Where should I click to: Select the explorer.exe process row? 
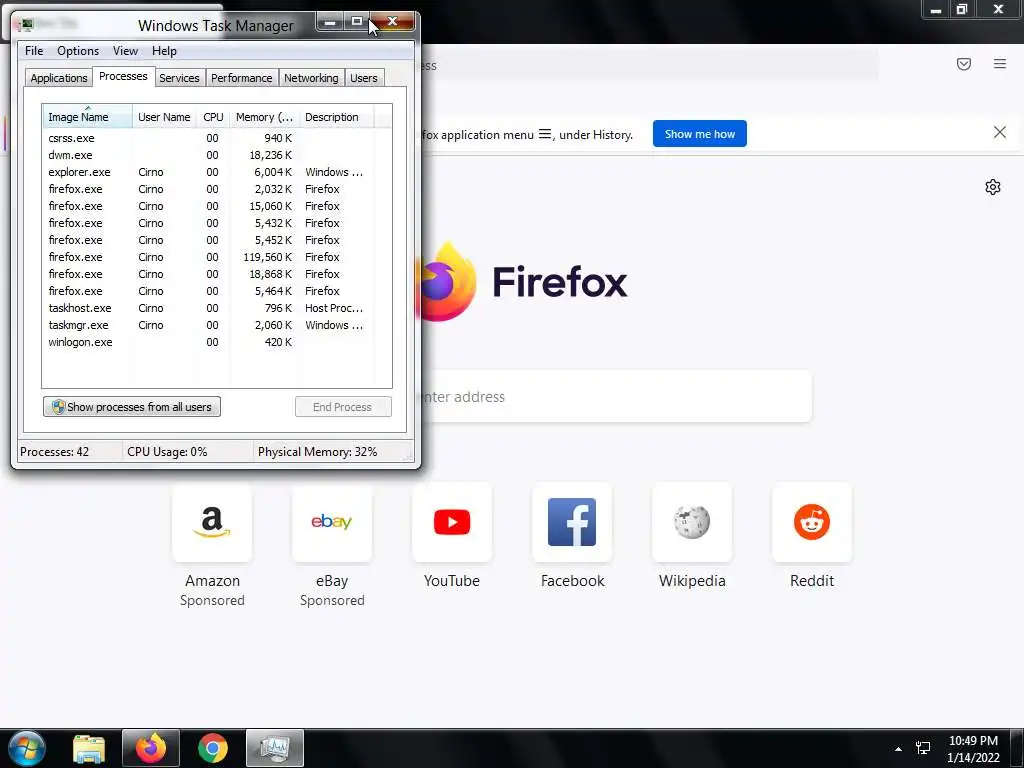(208, 172)
